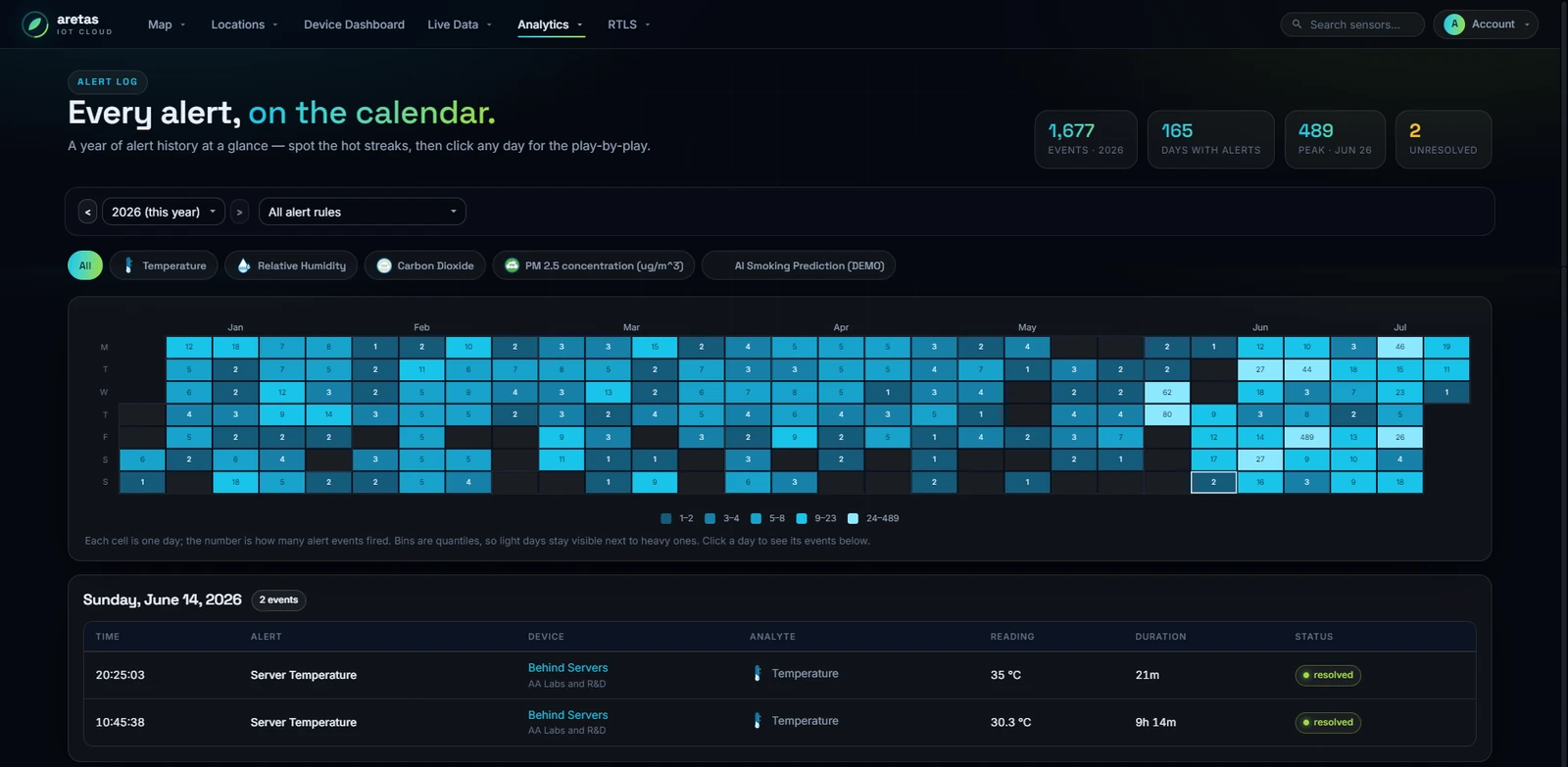Click the '9–23' legend color swatch

[x=802, y=518]
